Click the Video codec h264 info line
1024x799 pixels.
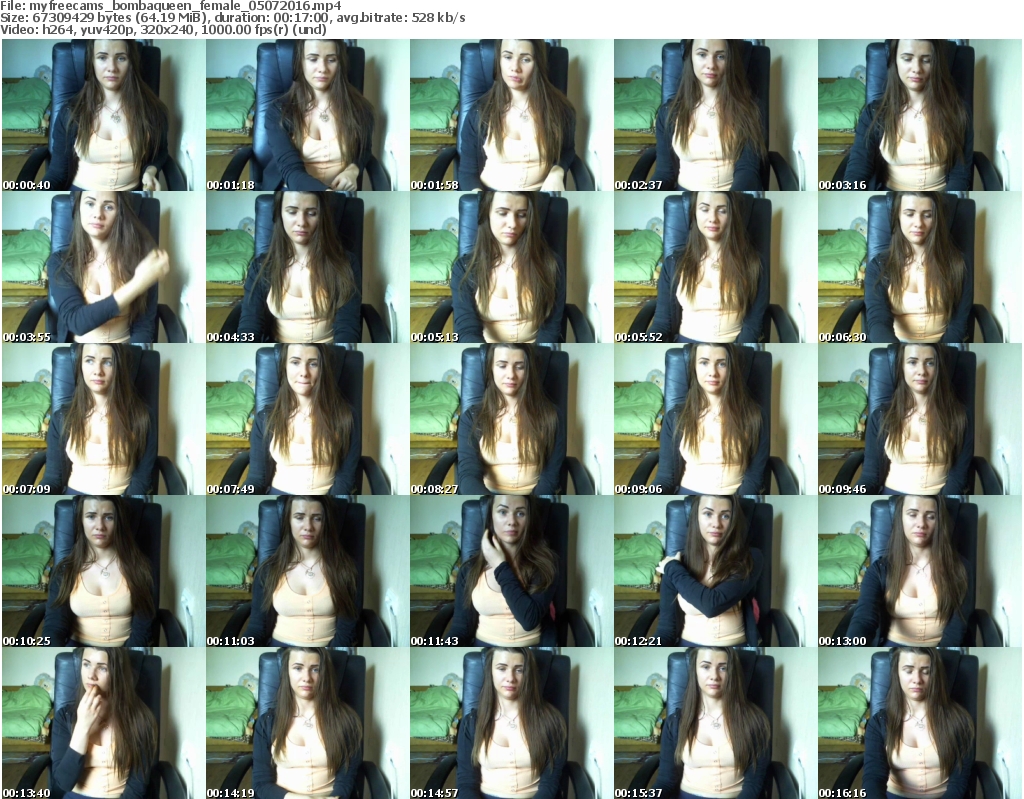[163, 29]
